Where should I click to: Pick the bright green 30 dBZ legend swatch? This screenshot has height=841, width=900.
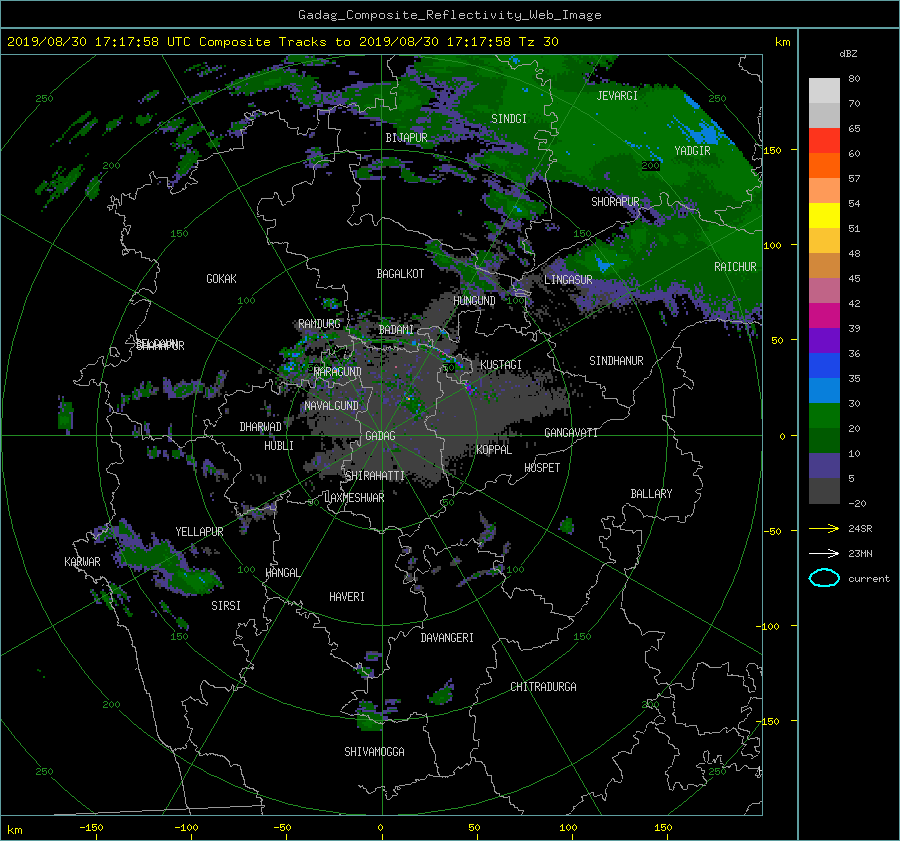tap(824, 415)
